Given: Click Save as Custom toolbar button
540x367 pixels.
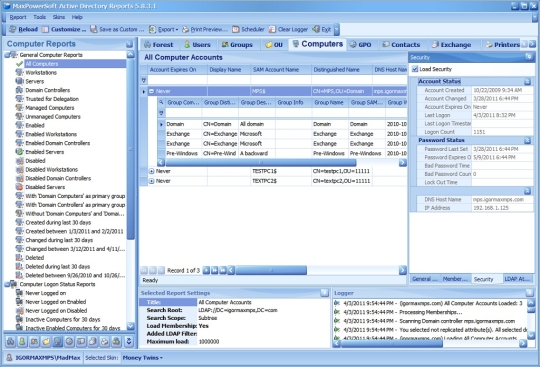Looking at the screenshot, I should [x=117, y=29].
